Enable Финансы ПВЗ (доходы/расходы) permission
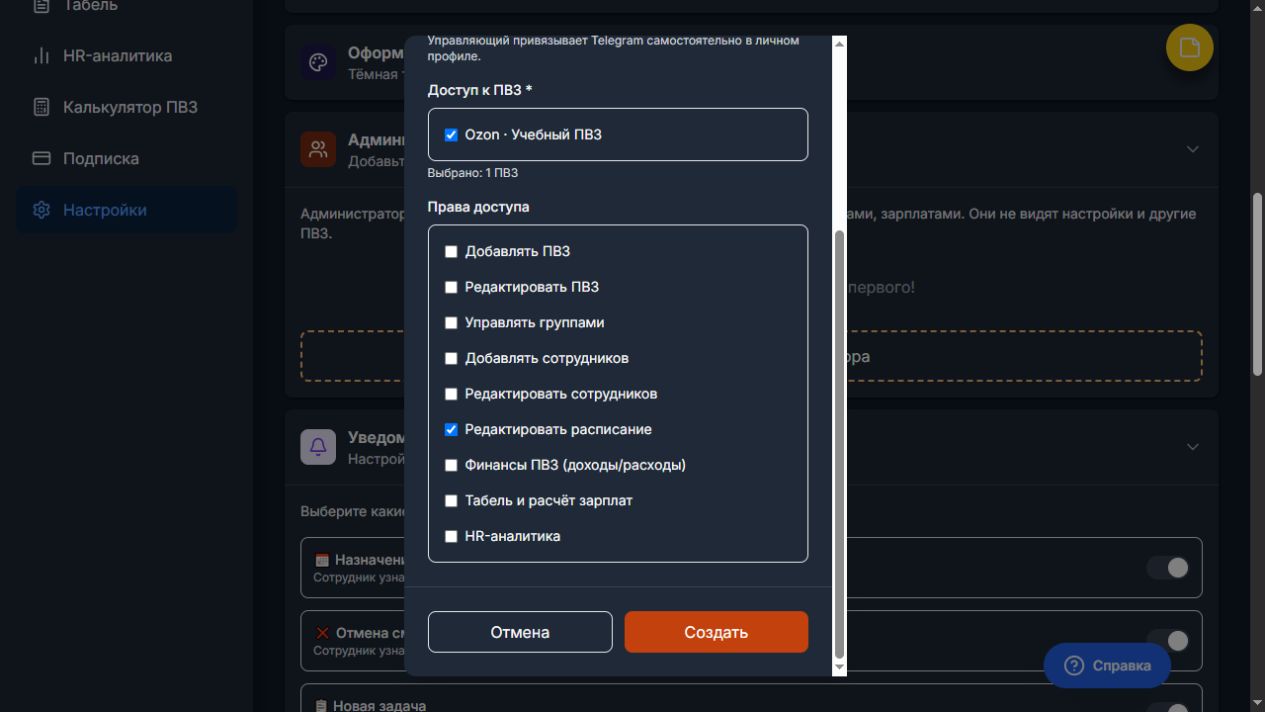Image resolution: width=1265 pixels, height=712 pixels. (451, 465)
